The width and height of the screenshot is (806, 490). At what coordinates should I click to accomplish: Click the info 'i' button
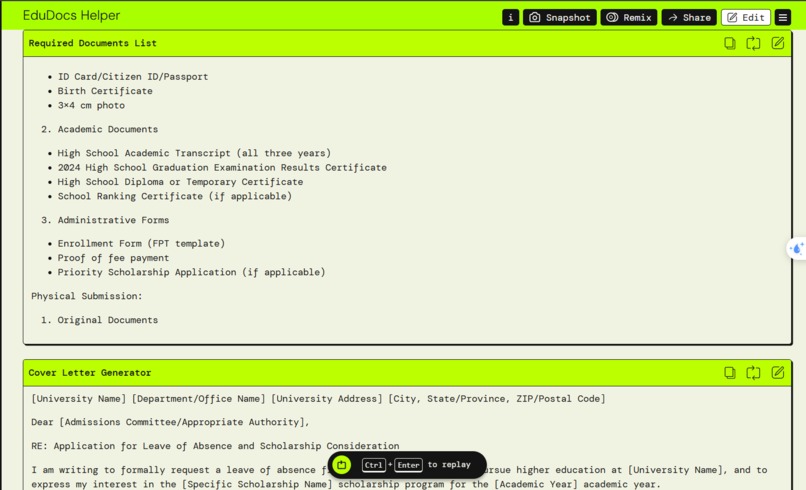510,17
